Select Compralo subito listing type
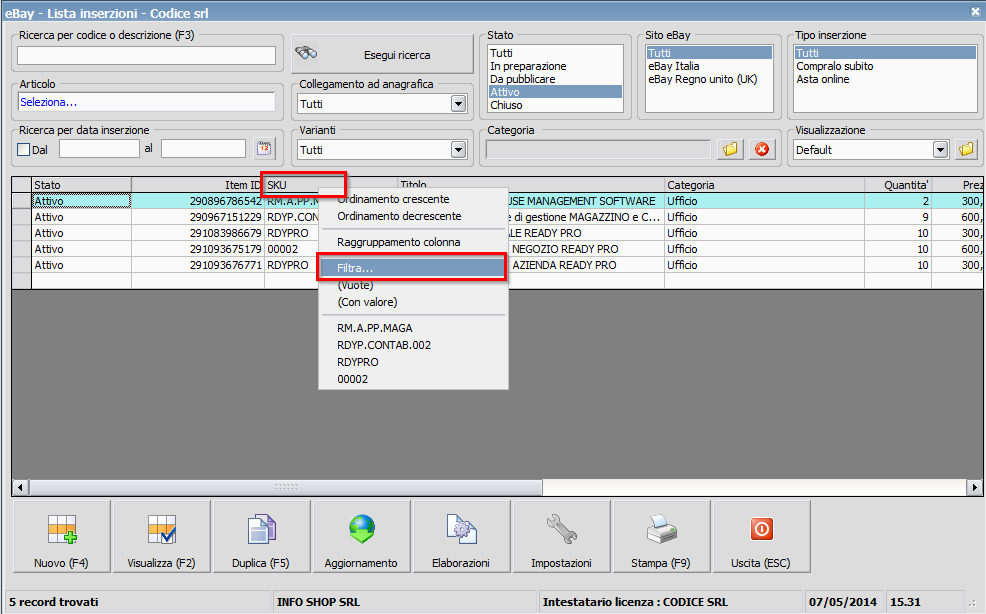Viewport: 986px width, 614px height. [x=885, y=66]
